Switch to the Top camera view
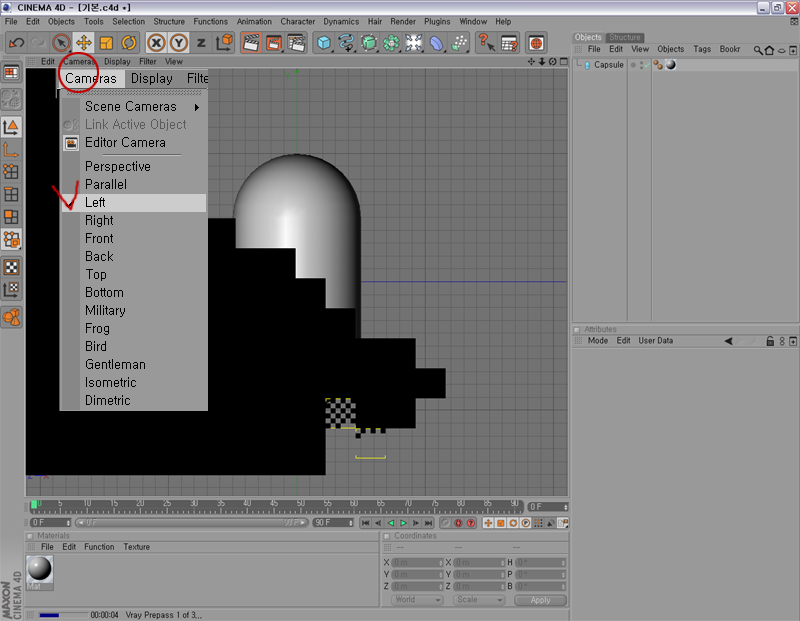 134,275
